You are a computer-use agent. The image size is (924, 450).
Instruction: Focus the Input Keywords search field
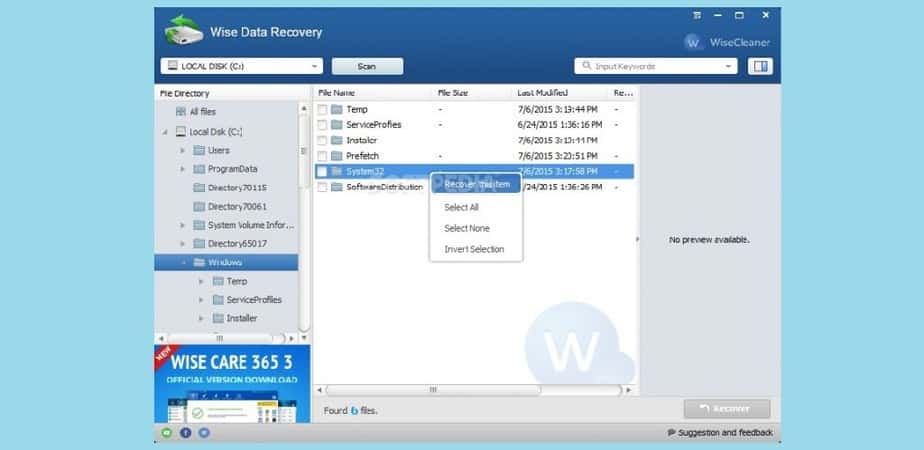[656, 66]
